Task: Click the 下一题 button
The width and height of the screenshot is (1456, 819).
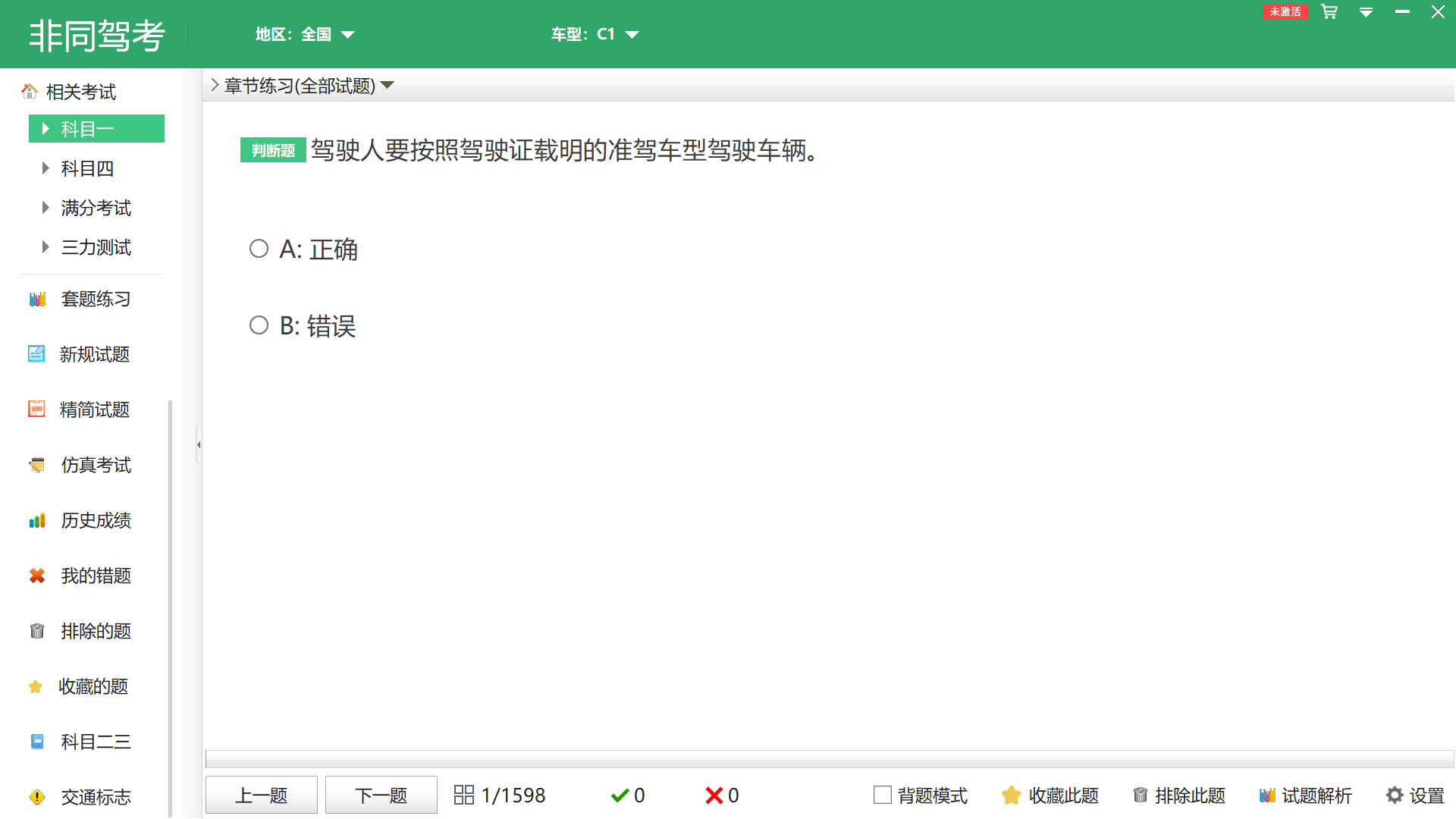Action: (381, 795)
